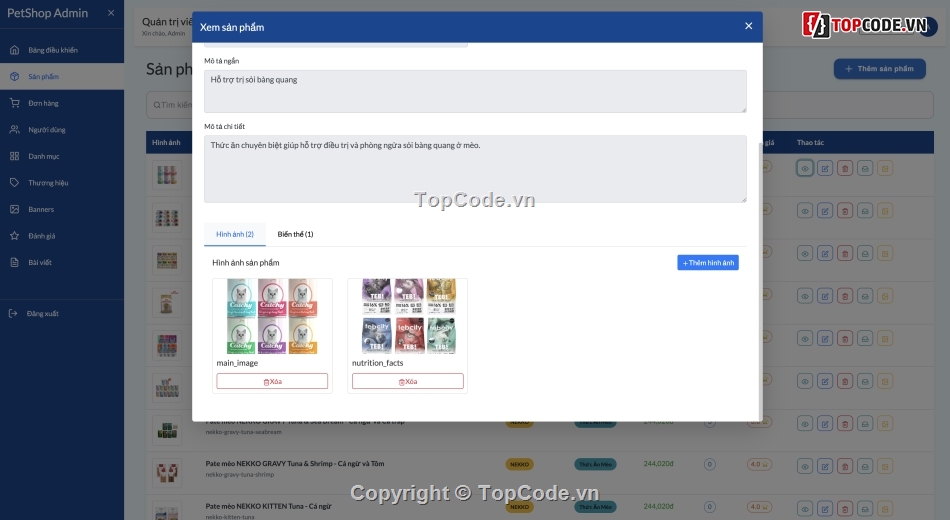Click trash icon in first product row
Image resolution: width=950 pixels, height=520 pixels.
tap(845, 168)
